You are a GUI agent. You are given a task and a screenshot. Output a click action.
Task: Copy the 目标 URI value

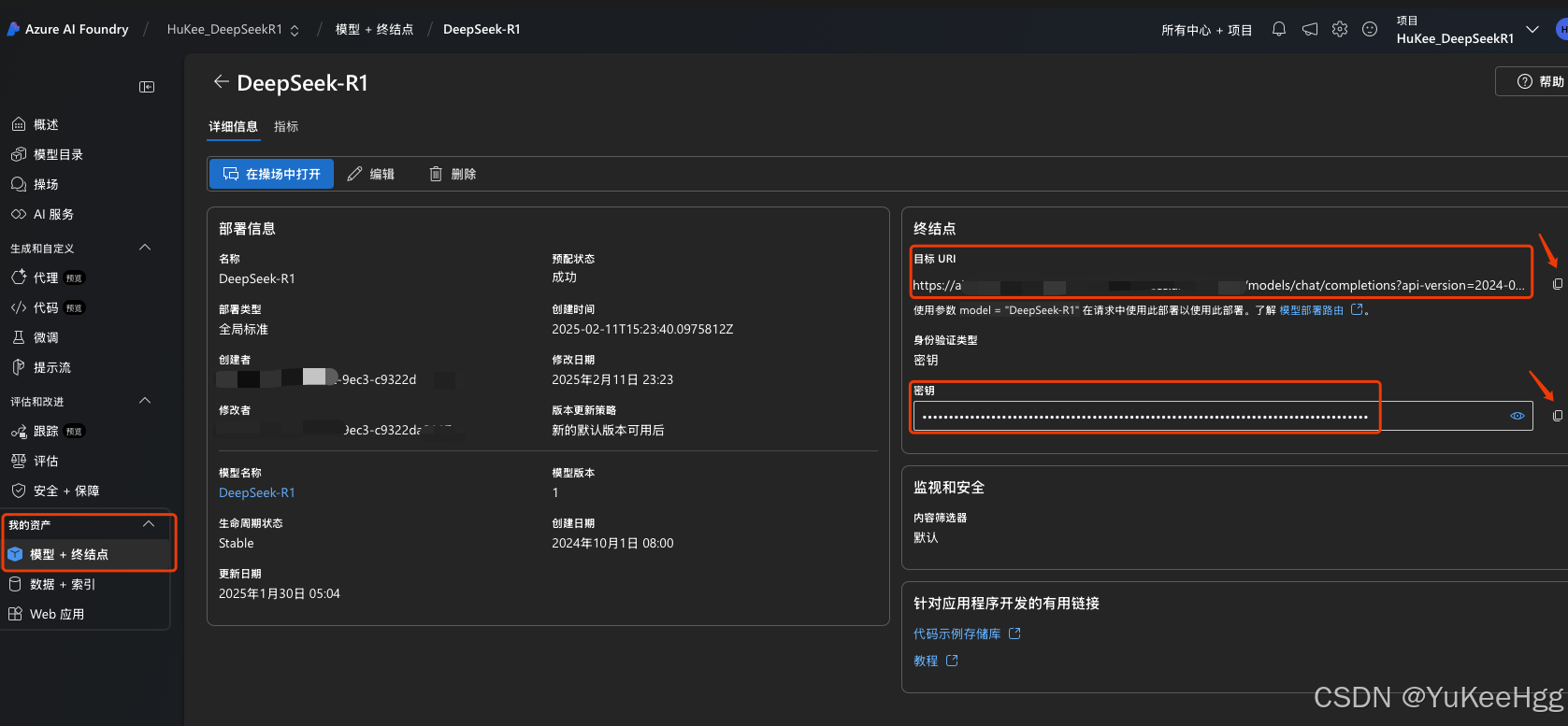(x=1557, y=284)
